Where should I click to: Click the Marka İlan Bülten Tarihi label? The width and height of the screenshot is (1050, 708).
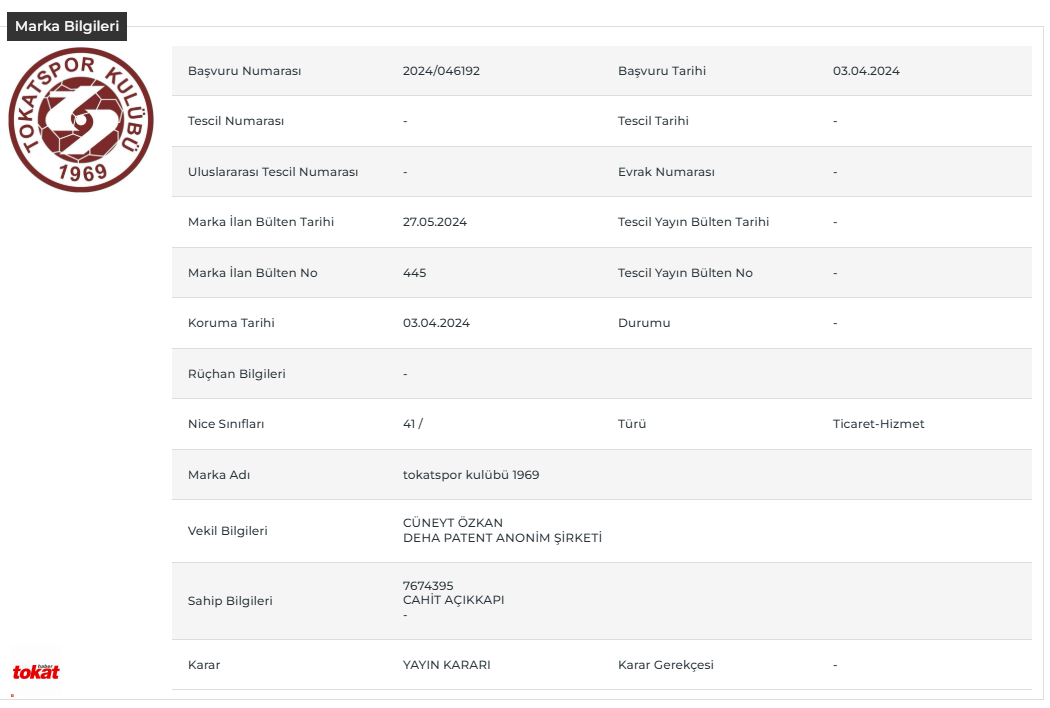pyautogui.click(x=260, y=222)
